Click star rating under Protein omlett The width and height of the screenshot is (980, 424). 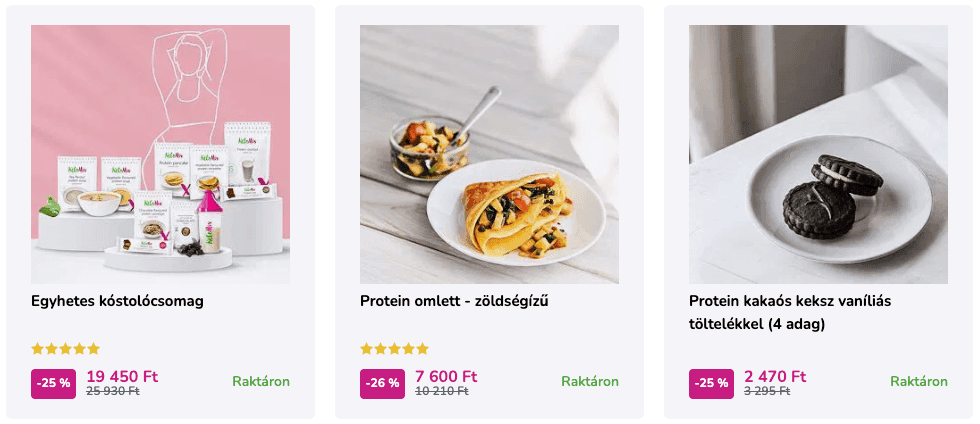tap(394, 349)
